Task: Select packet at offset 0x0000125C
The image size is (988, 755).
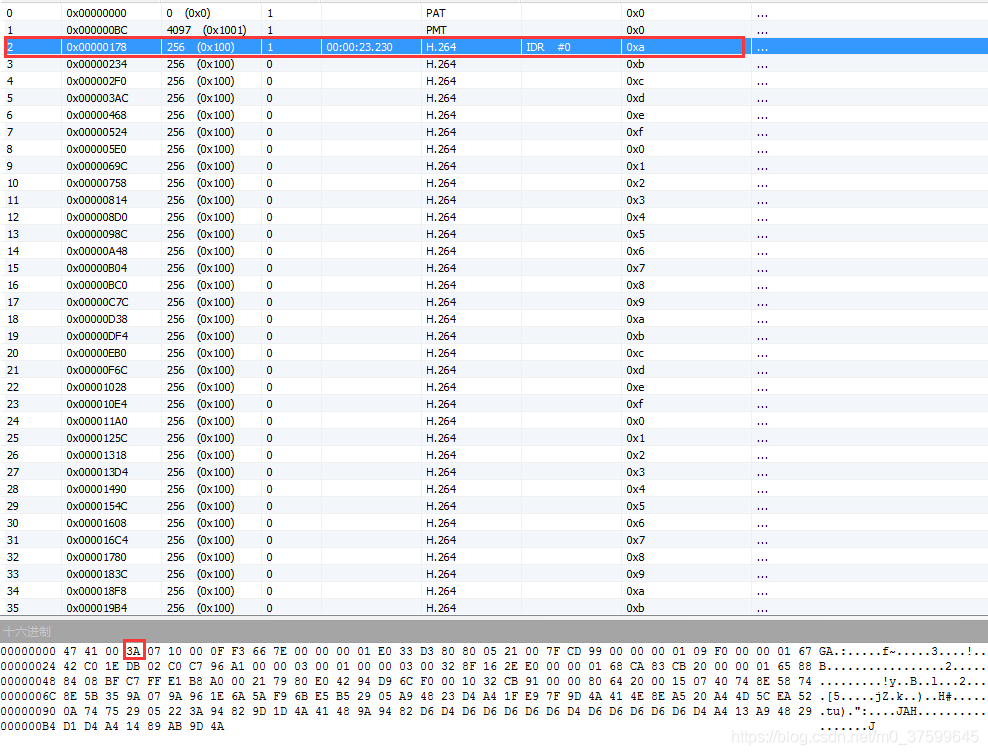Action: pos(494,438)
